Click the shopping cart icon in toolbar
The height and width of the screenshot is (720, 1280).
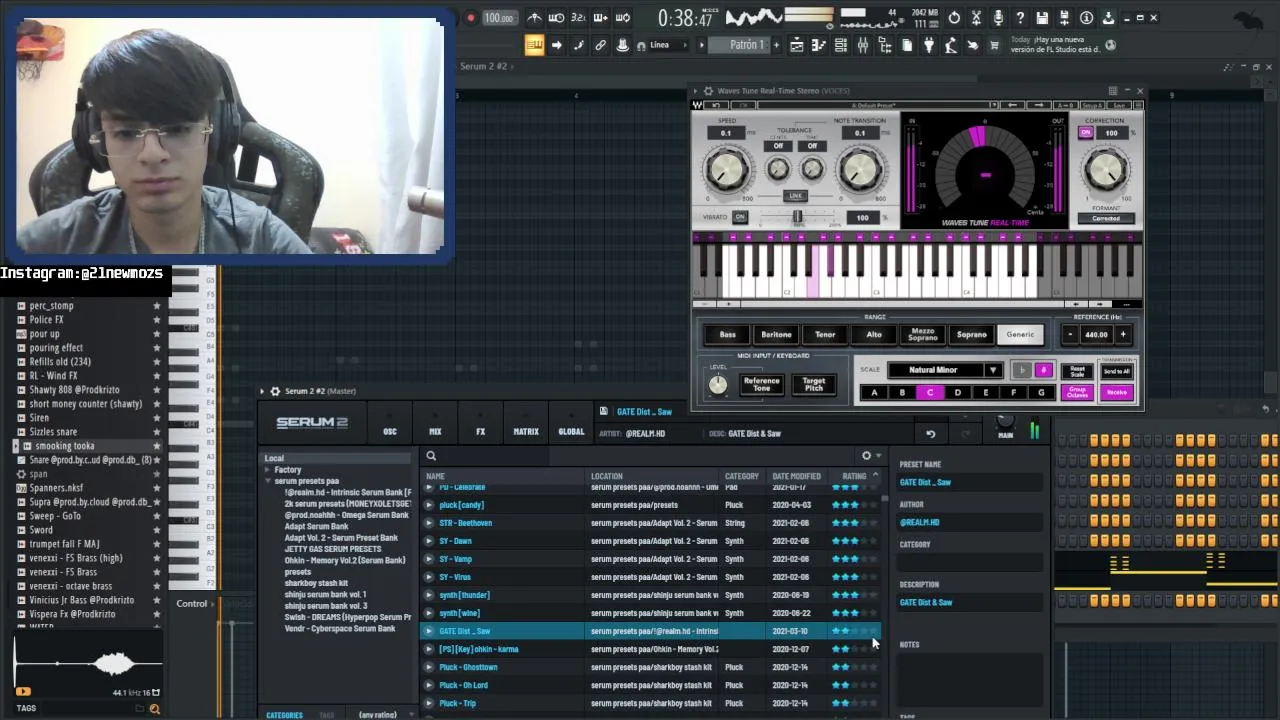(993, 45)
